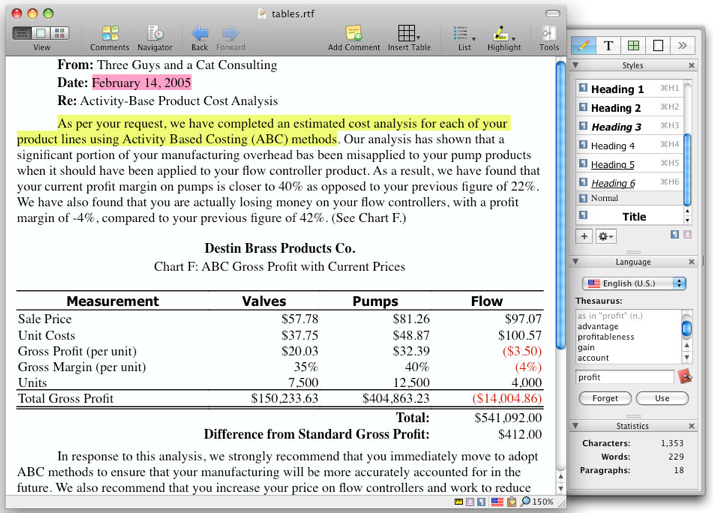Apply the Heading 1 style
Image resolution: width=713 pixels, height=513 pixels.
coord(629,89)
